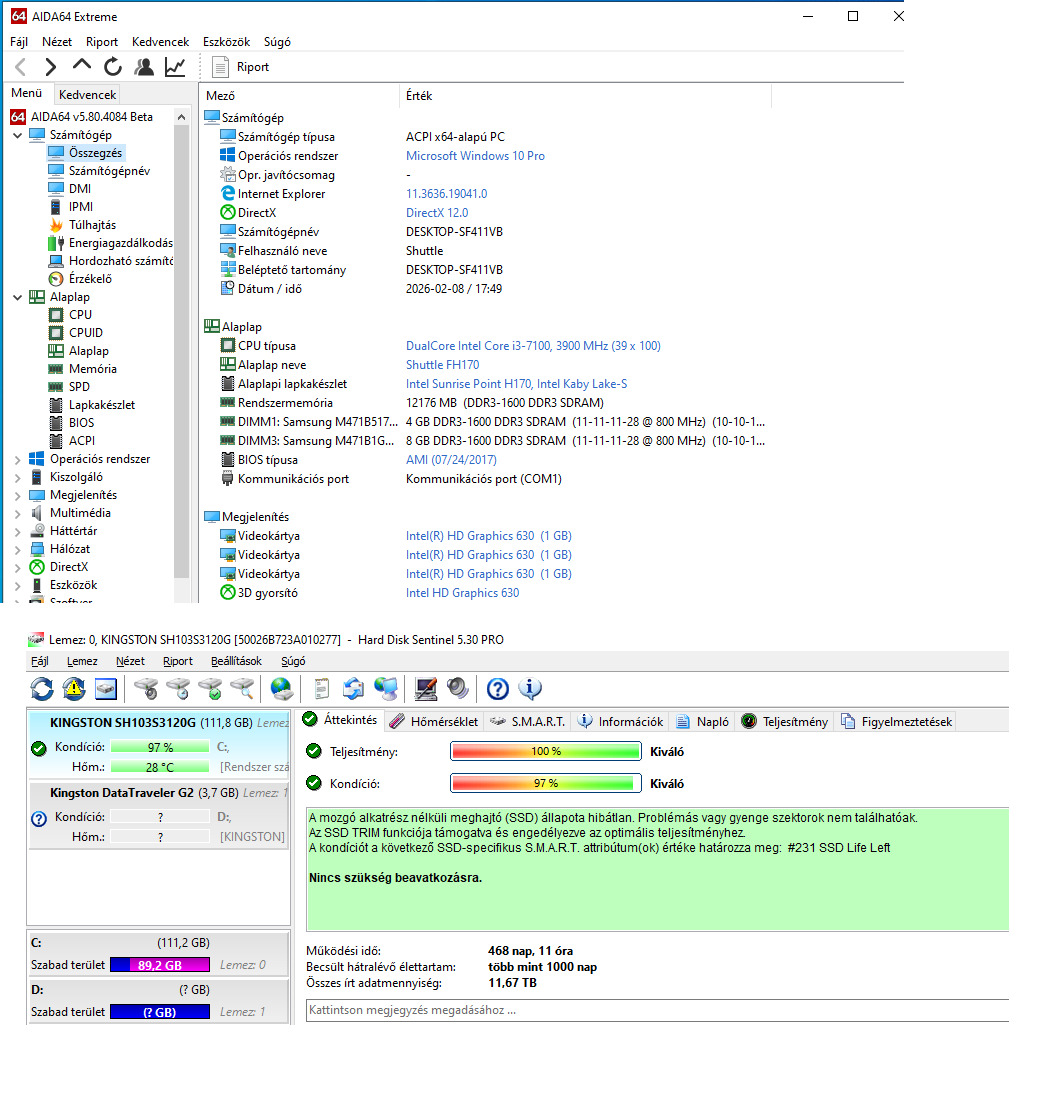This screenshot has height=1118, width=1054.
Task: Click the tree scrollbar up arrow
Action: pyautogui.click(x=182, y=117)
